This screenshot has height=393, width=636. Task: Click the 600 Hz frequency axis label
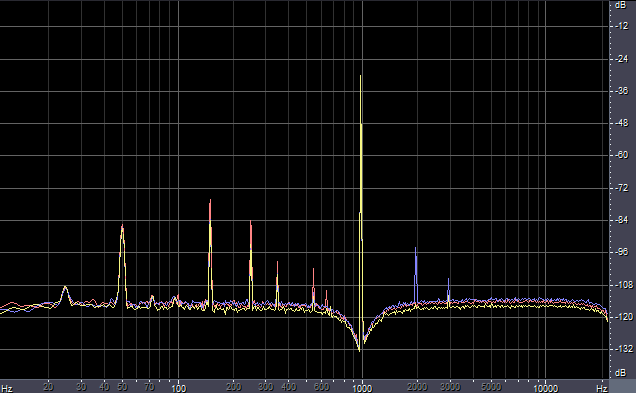click(322, 387)
